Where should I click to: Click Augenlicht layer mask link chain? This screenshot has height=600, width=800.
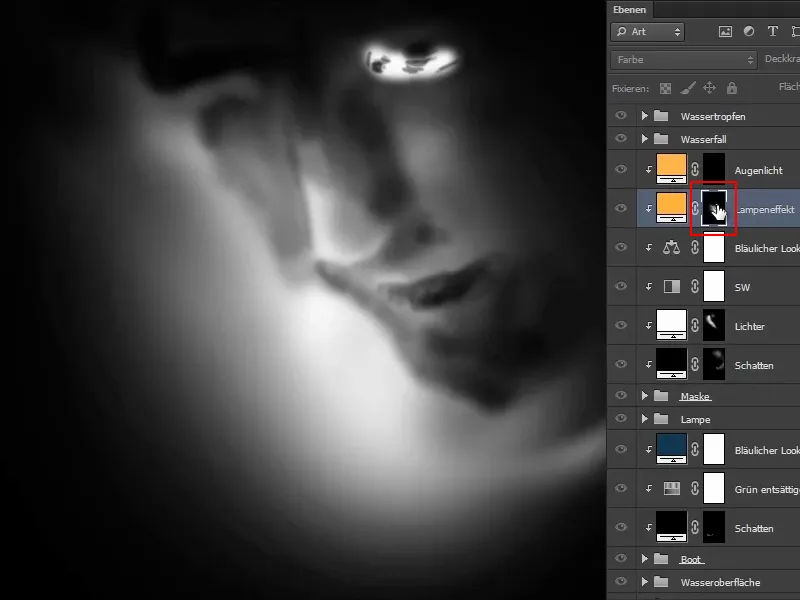pyautogui.click(x=695, y=169)
